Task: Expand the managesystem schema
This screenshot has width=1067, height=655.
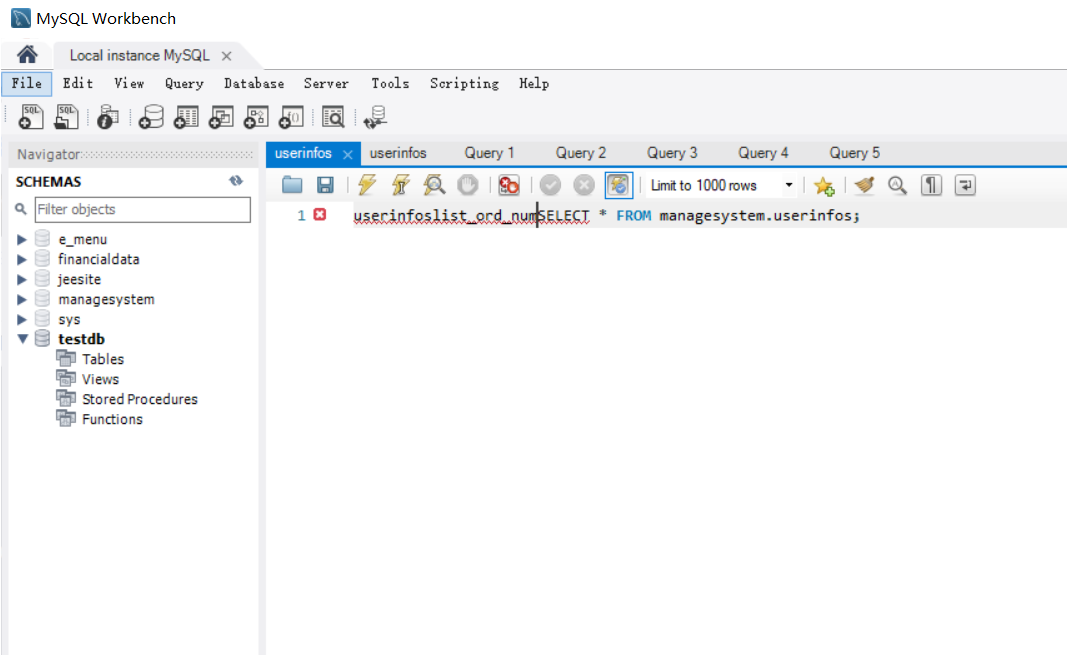Action: [x=22, y=299]
